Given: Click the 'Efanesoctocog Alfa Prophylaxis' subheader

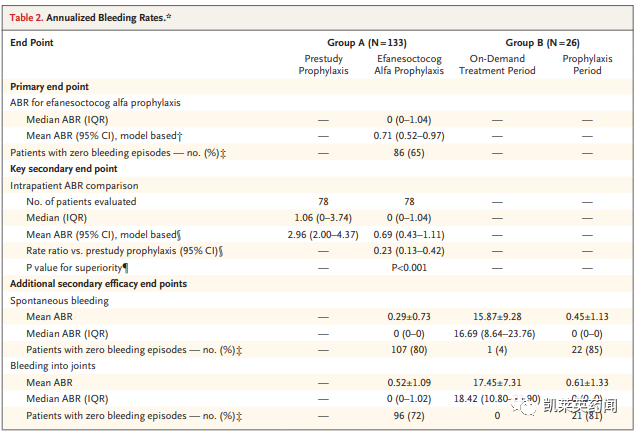Looking at the screenshot, I should coord(410,65).
